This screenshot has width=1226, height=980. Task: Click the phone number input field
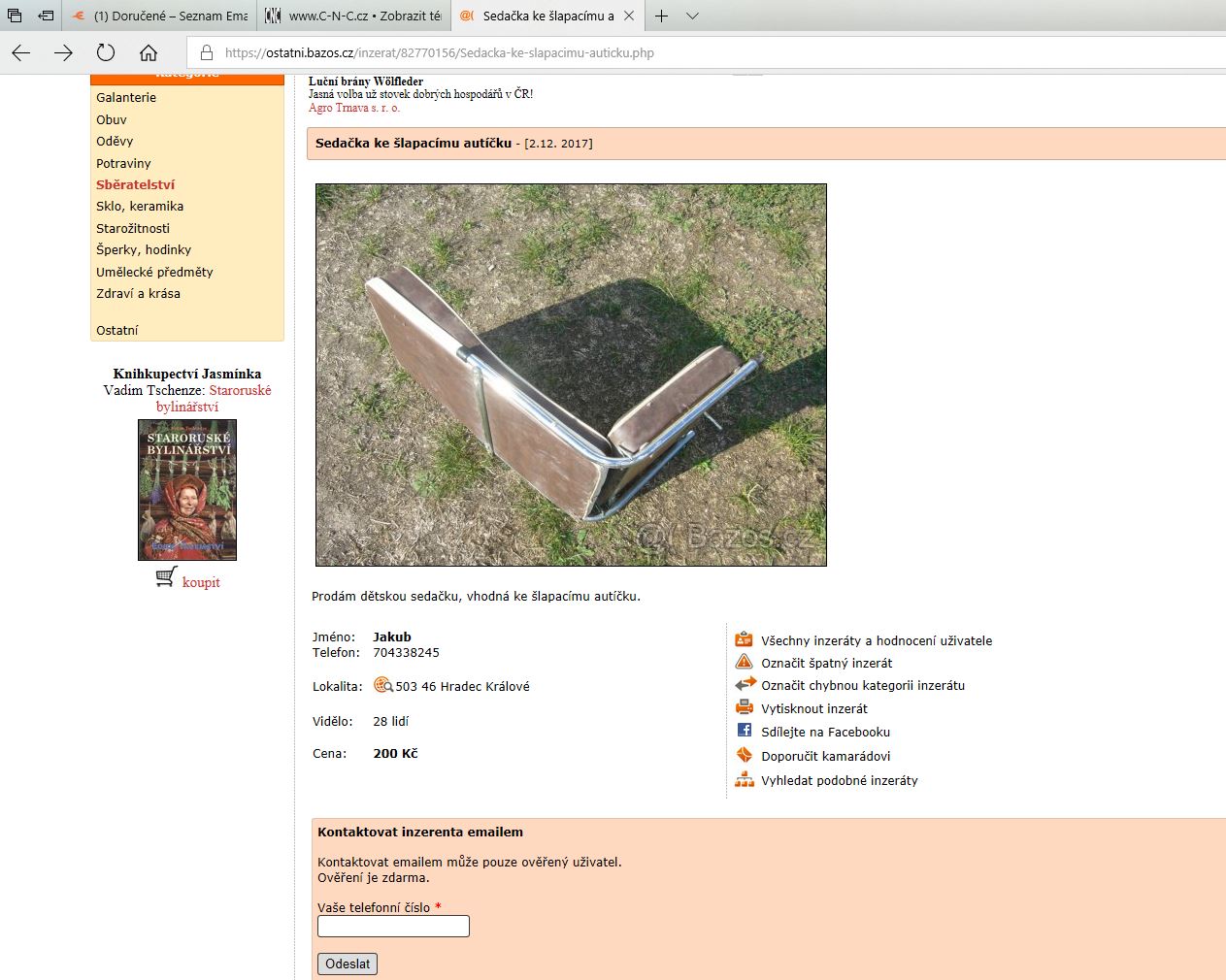(x=393, y=927)
